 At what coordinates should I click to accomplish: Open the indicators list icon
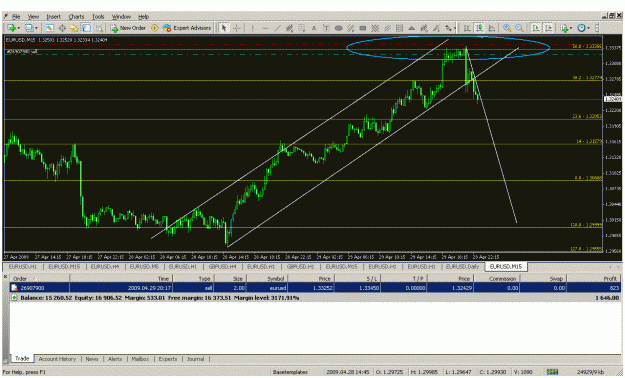(x=564, y=28)
